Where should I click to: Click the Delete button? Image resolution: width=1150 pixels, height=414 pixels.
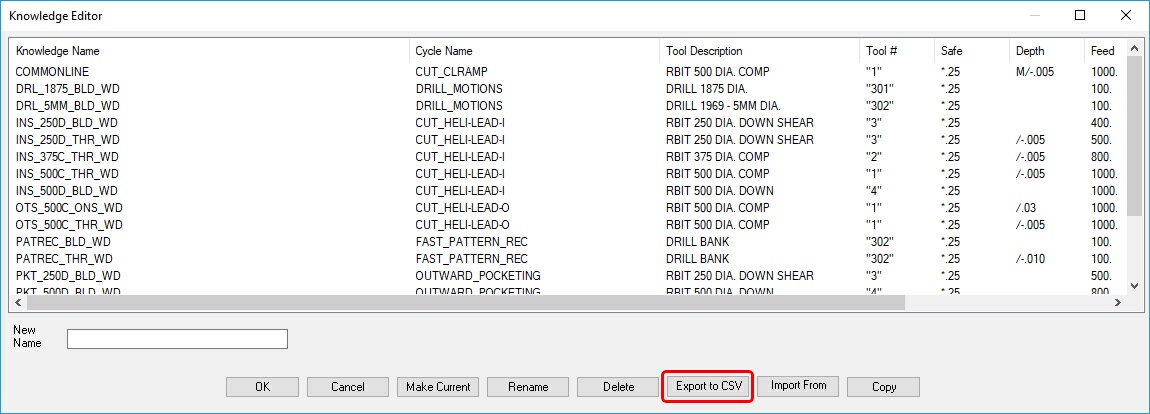(x=619, y=387)
